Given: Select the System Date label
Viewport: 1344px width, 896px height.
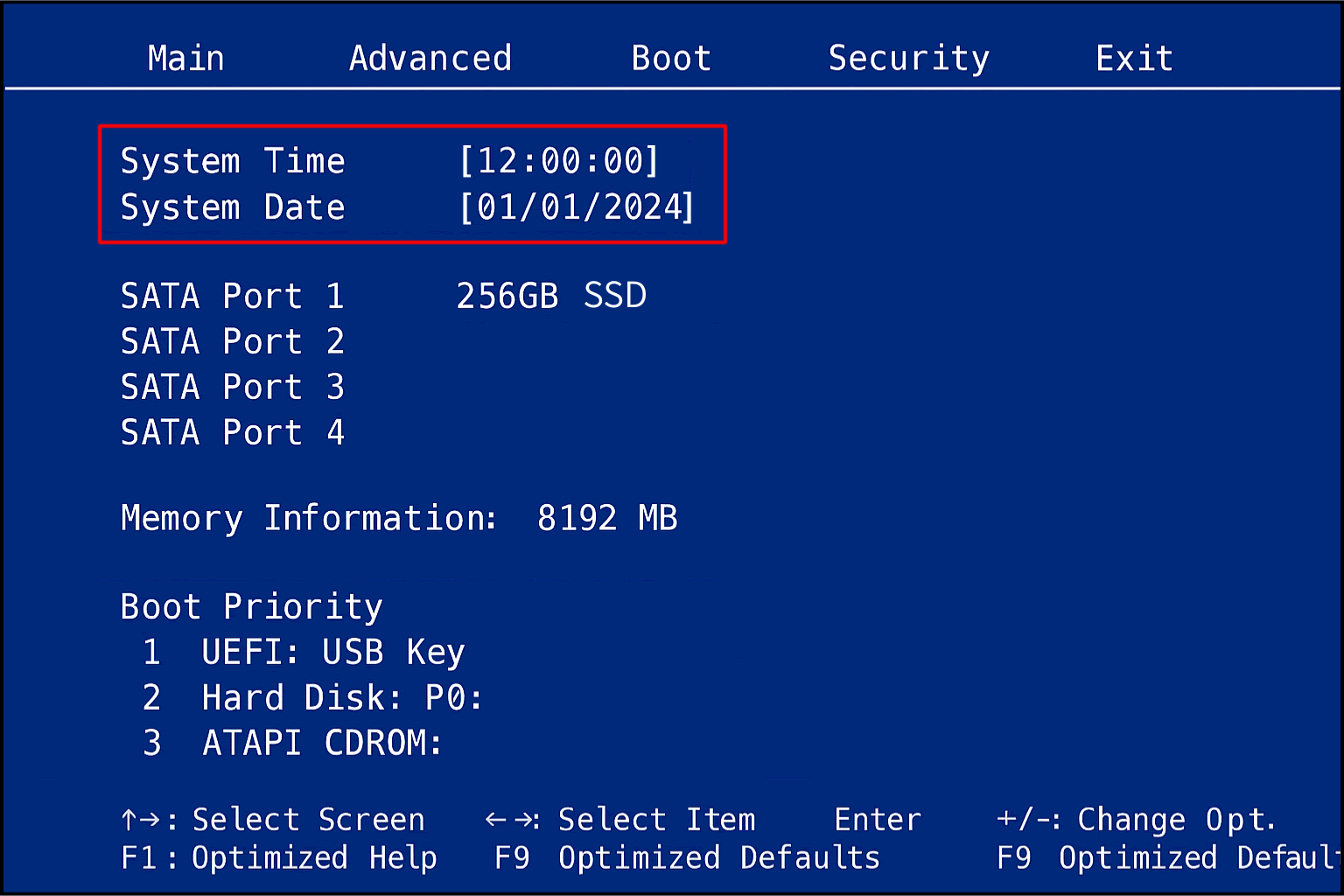Looking at the screenshot, I should pyautogui.click(x=233, y=207).
